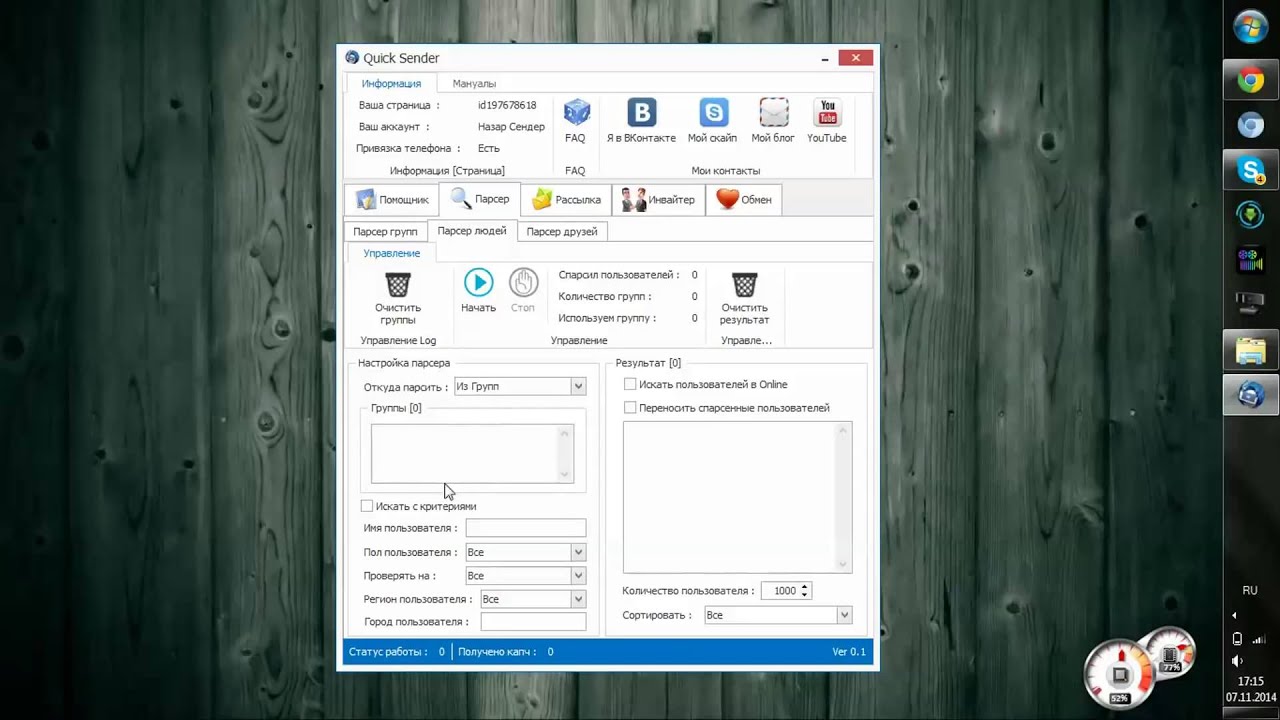
Task: Click the Город пользователя input field
Action: [x=533, y=622]
